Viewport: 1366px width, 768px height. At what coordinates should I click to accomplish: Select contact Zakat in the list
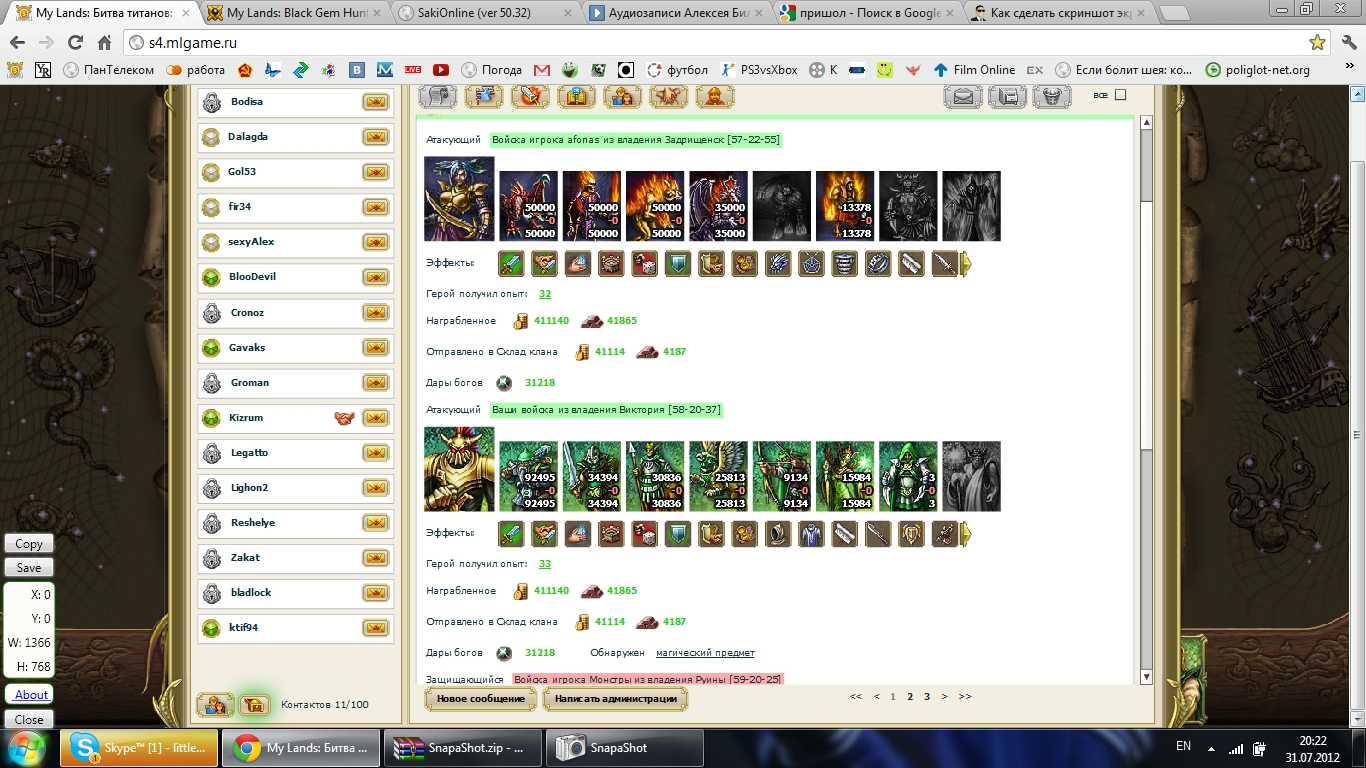tap(295, 558)
